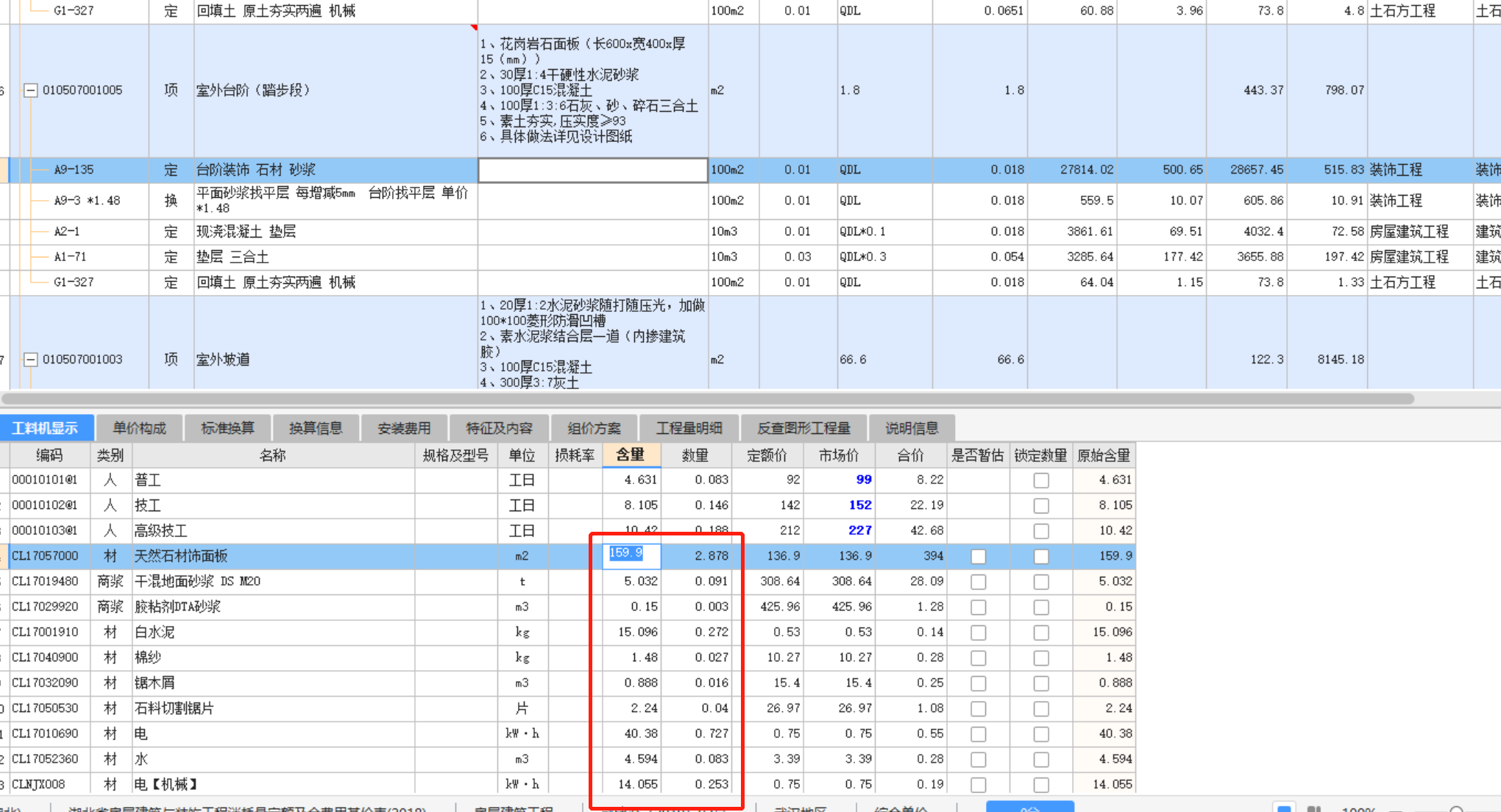Open the 说明信息 tab
1501x812 pixels.
[912, 428]
